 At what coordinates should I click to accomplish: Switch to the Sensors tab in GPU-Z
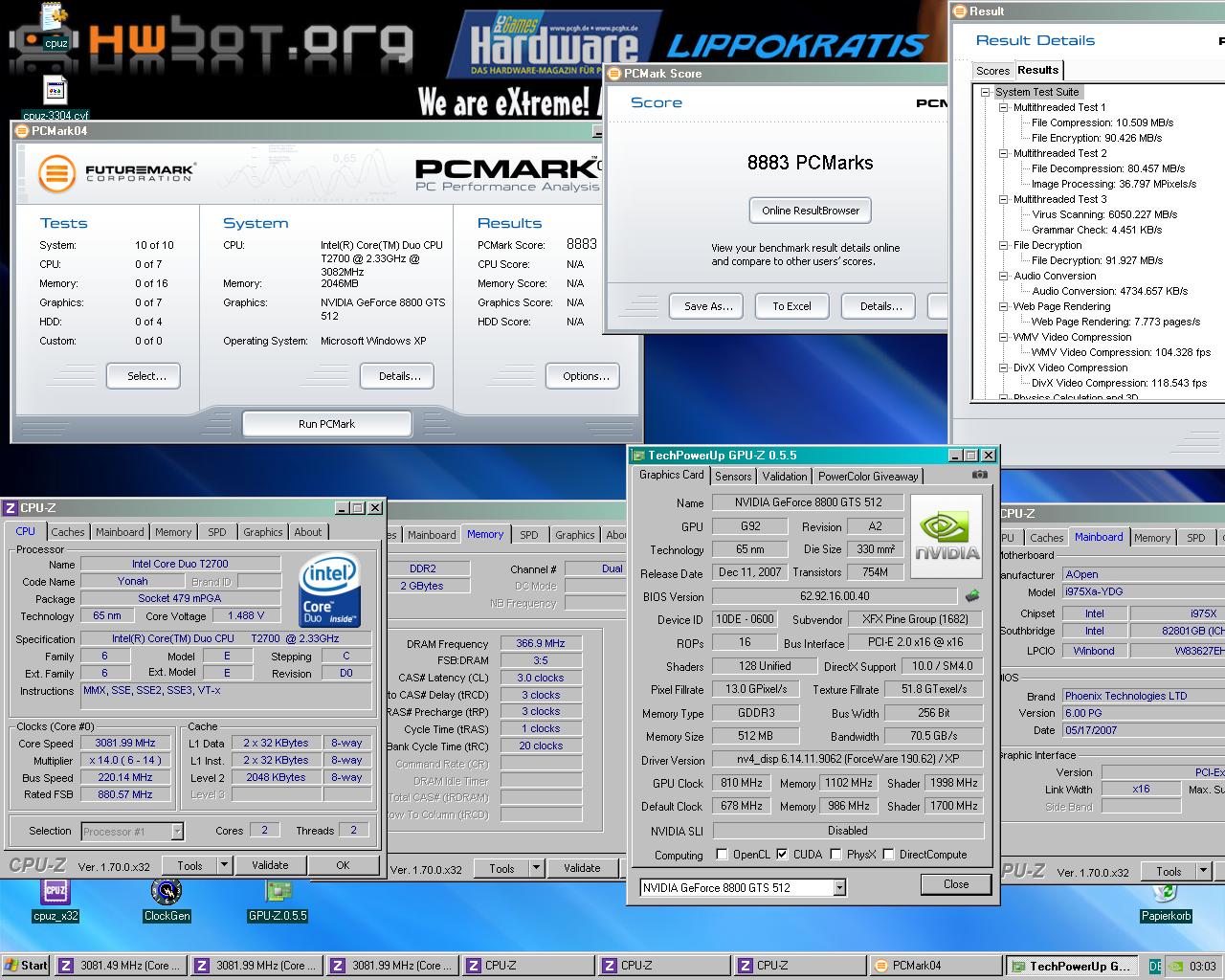point(733,476)
